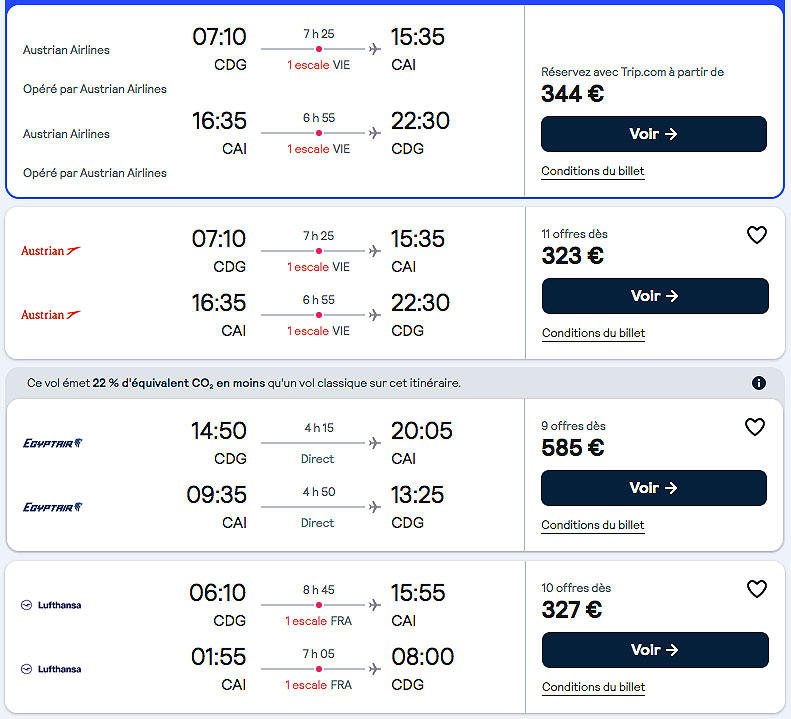Save the 323 € Austrian flight to favorites

coord(757,235)
